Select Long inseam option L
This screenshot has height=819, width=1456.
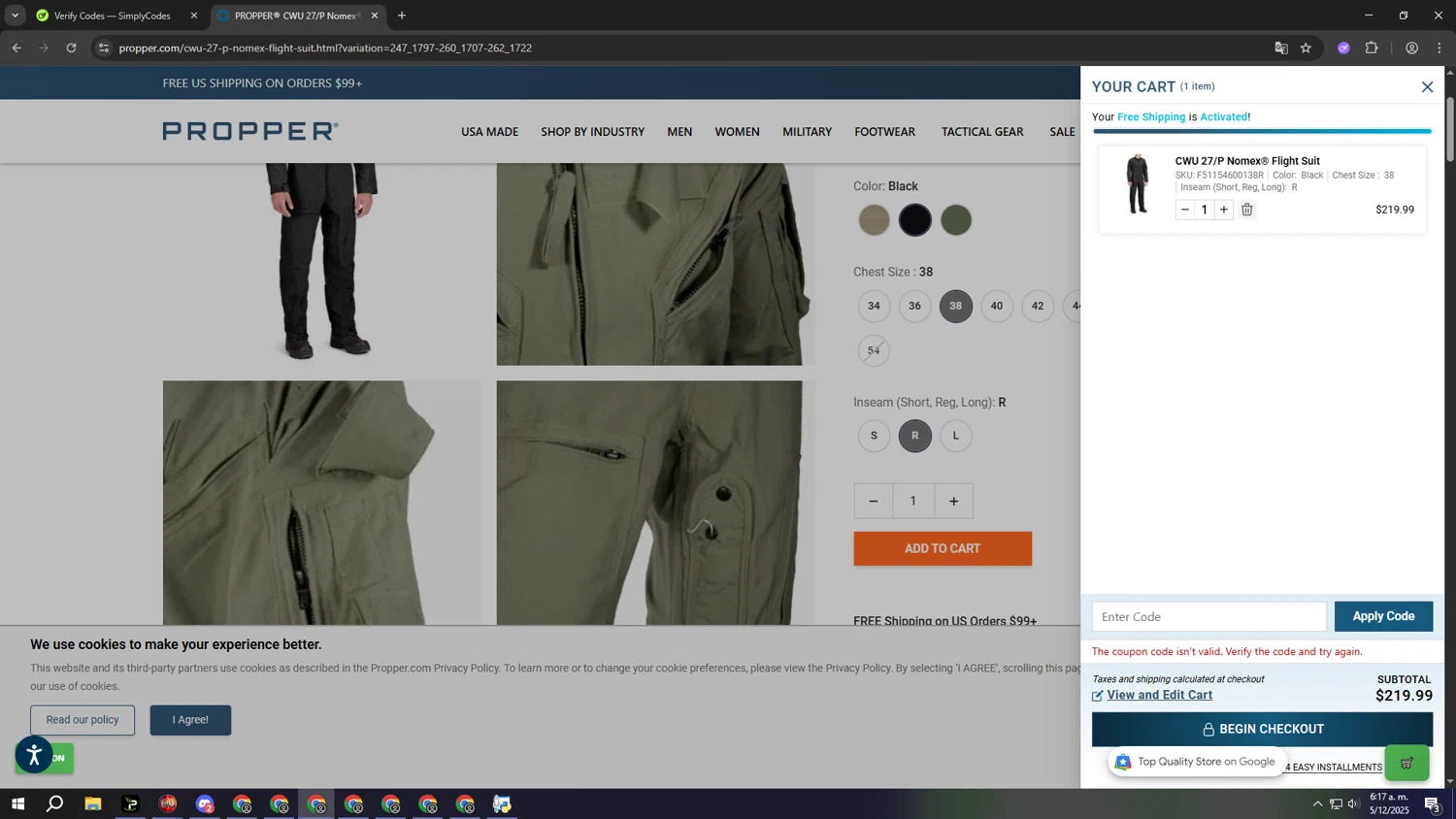(x=956, y=436)
